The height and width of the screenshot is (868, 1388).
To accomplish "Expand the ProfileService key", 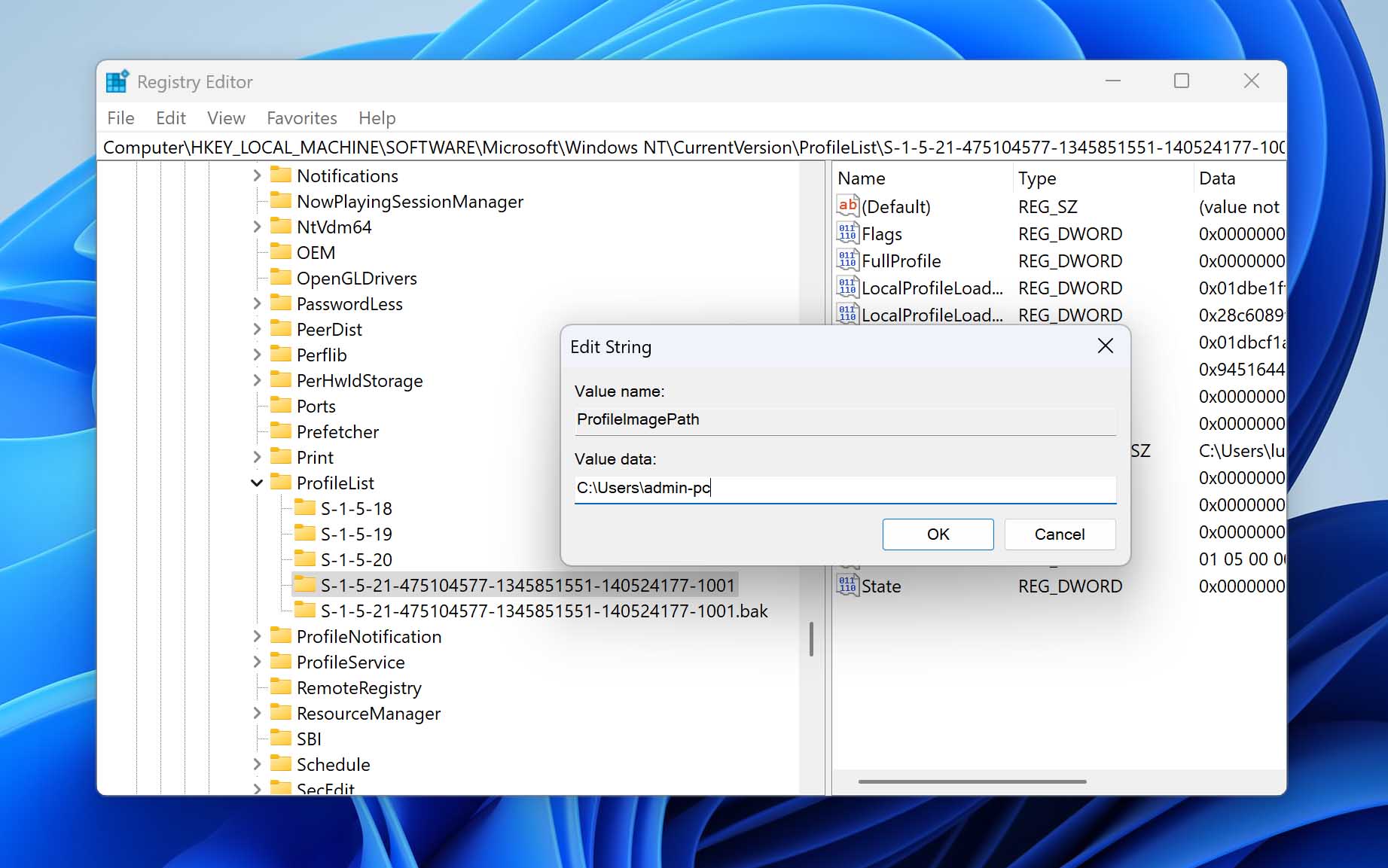I will 257,662.
